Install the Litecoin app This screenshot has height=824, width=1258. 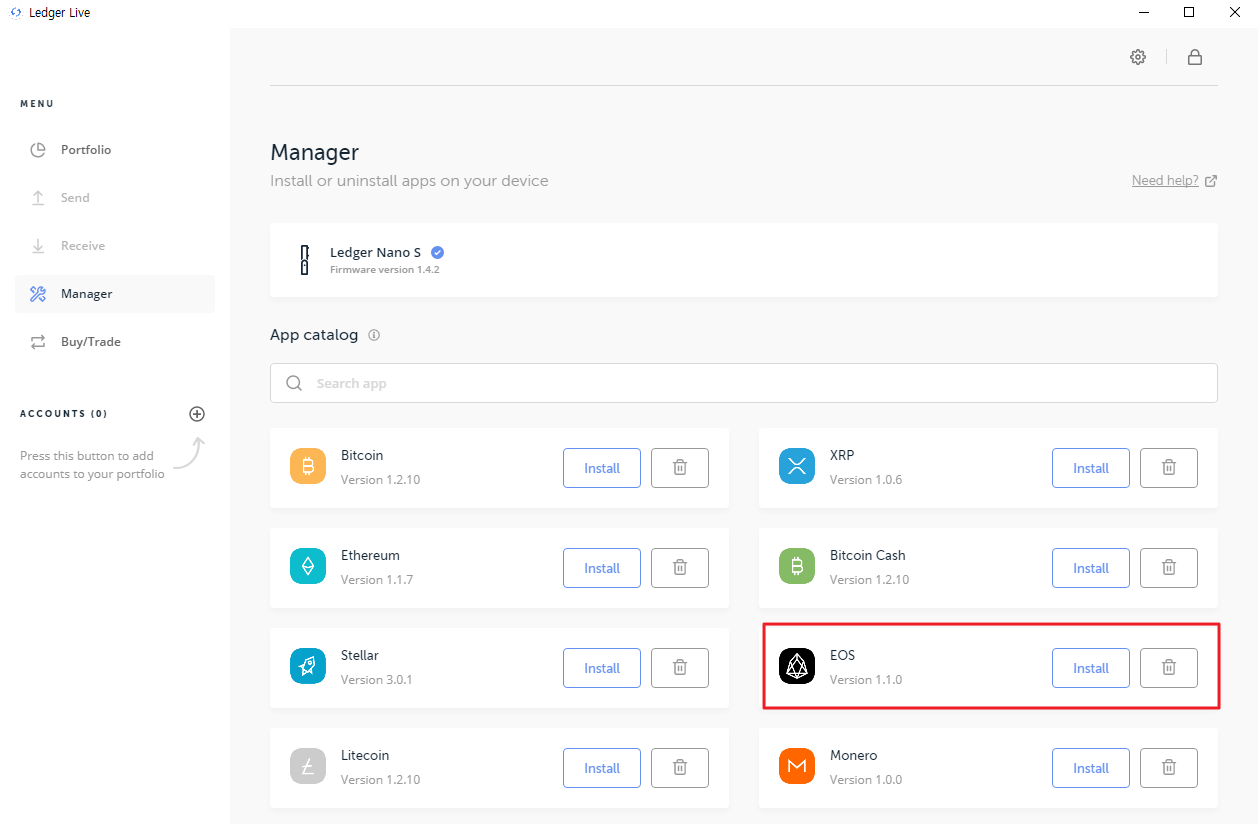click(602, 768)
